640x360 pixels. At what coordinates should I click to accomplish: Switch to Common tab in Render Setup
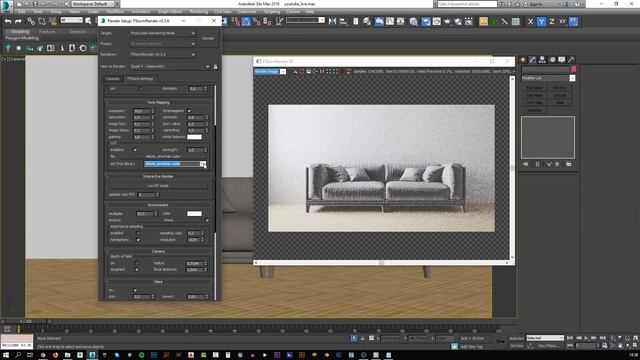113,78
